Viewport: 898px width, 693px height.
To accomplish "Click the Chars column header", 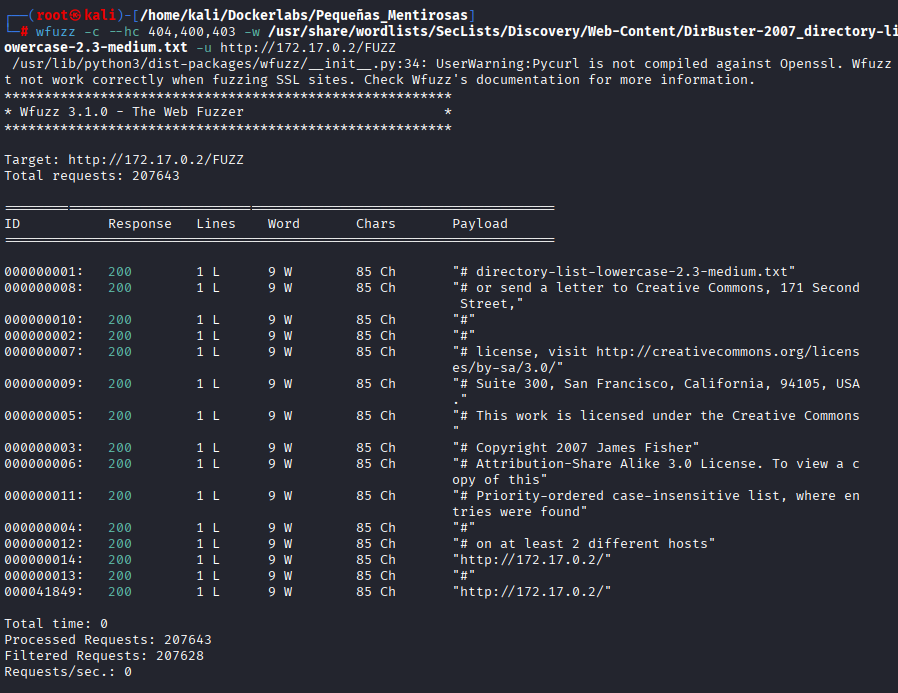I will point(376,224).
